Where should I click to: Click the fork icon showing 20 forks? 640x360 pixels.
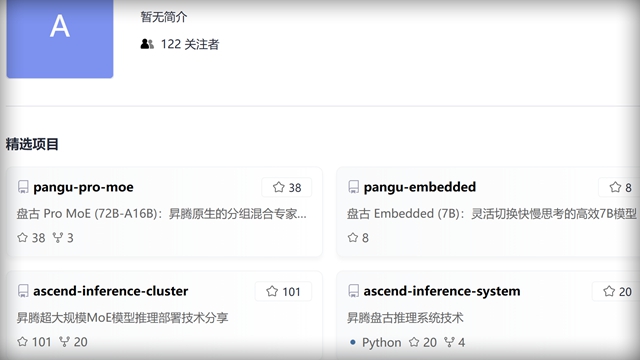(x=64, y=342)
